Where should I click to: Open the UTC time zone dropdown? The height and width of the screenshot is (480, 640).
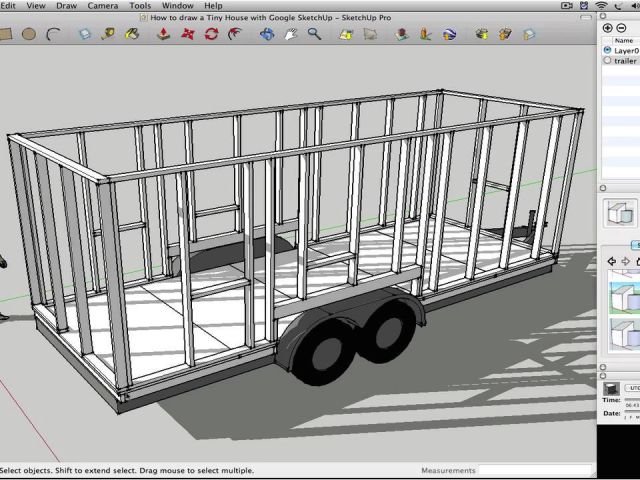pos(632,387)
